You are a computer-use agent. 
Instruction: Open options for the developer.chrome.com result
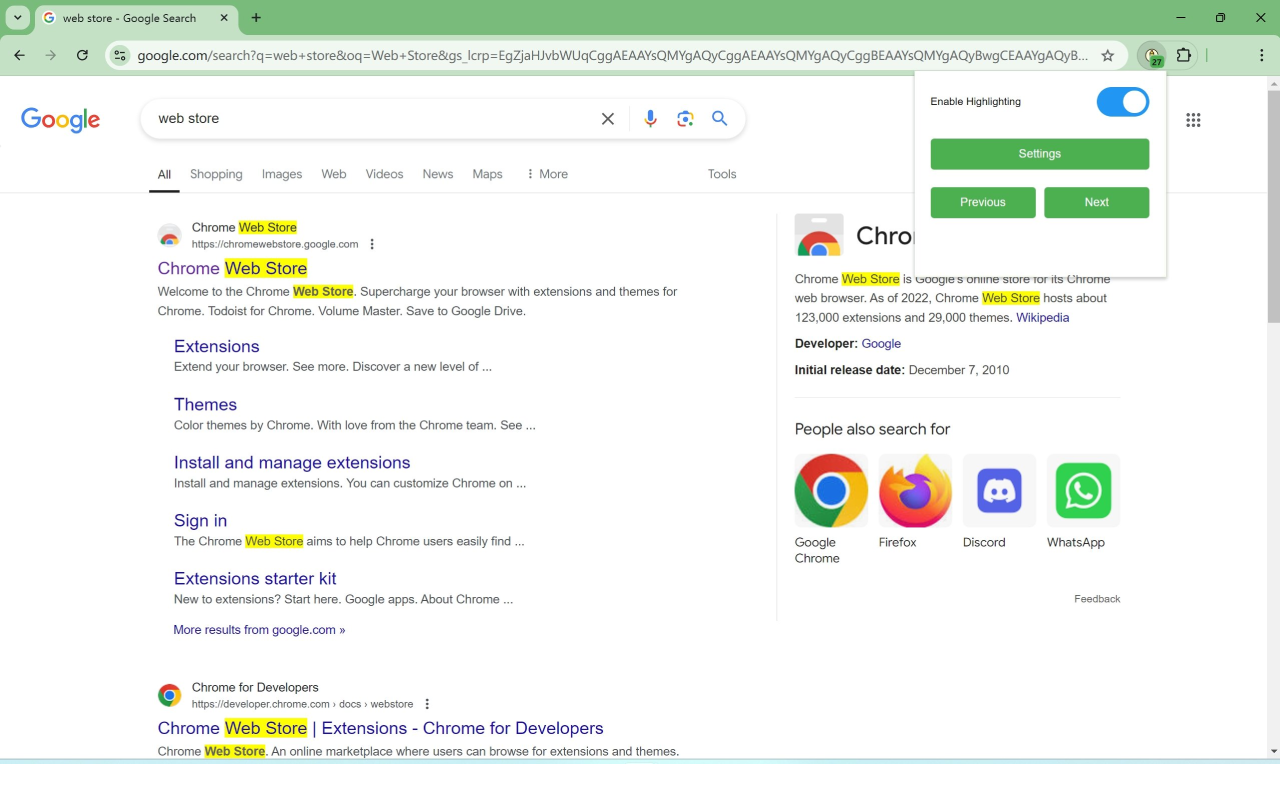click(x=427, y=704)
